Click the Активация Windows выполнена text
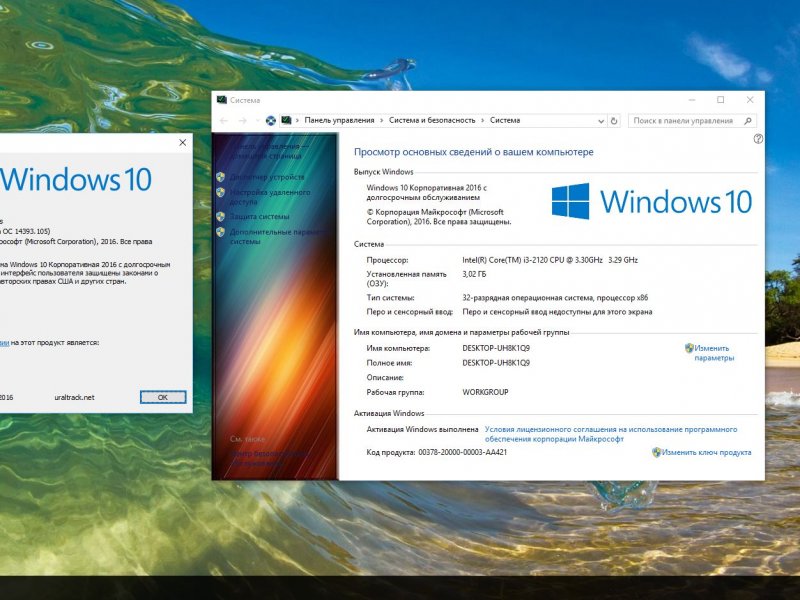The image size is (800, 600). click(422, 430)
